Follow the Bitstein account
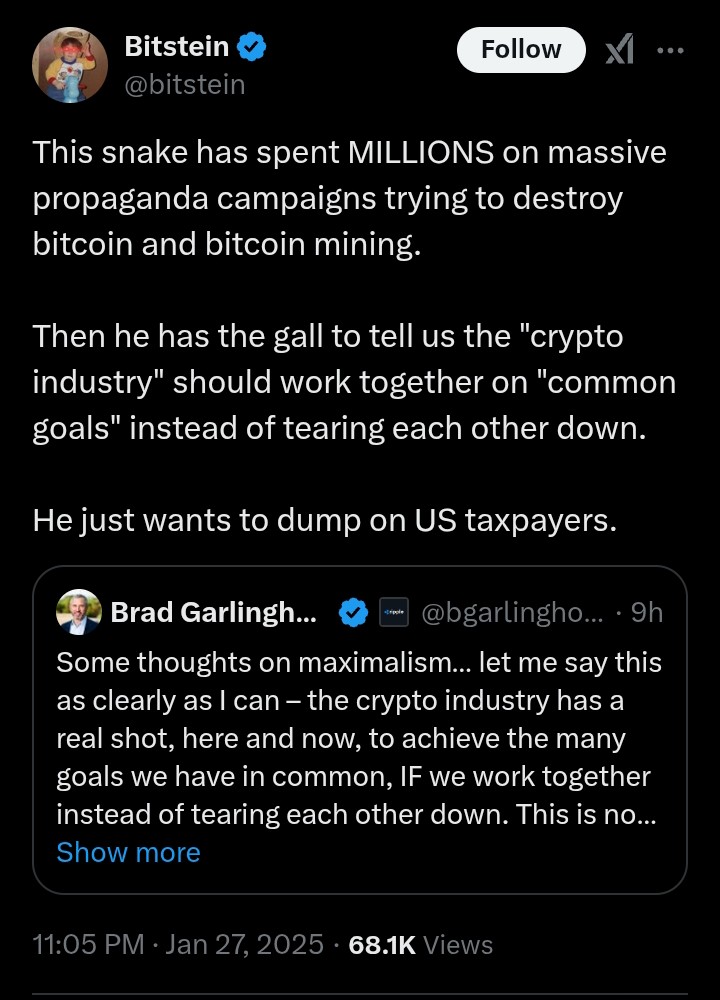 click(x=521, y=49)
